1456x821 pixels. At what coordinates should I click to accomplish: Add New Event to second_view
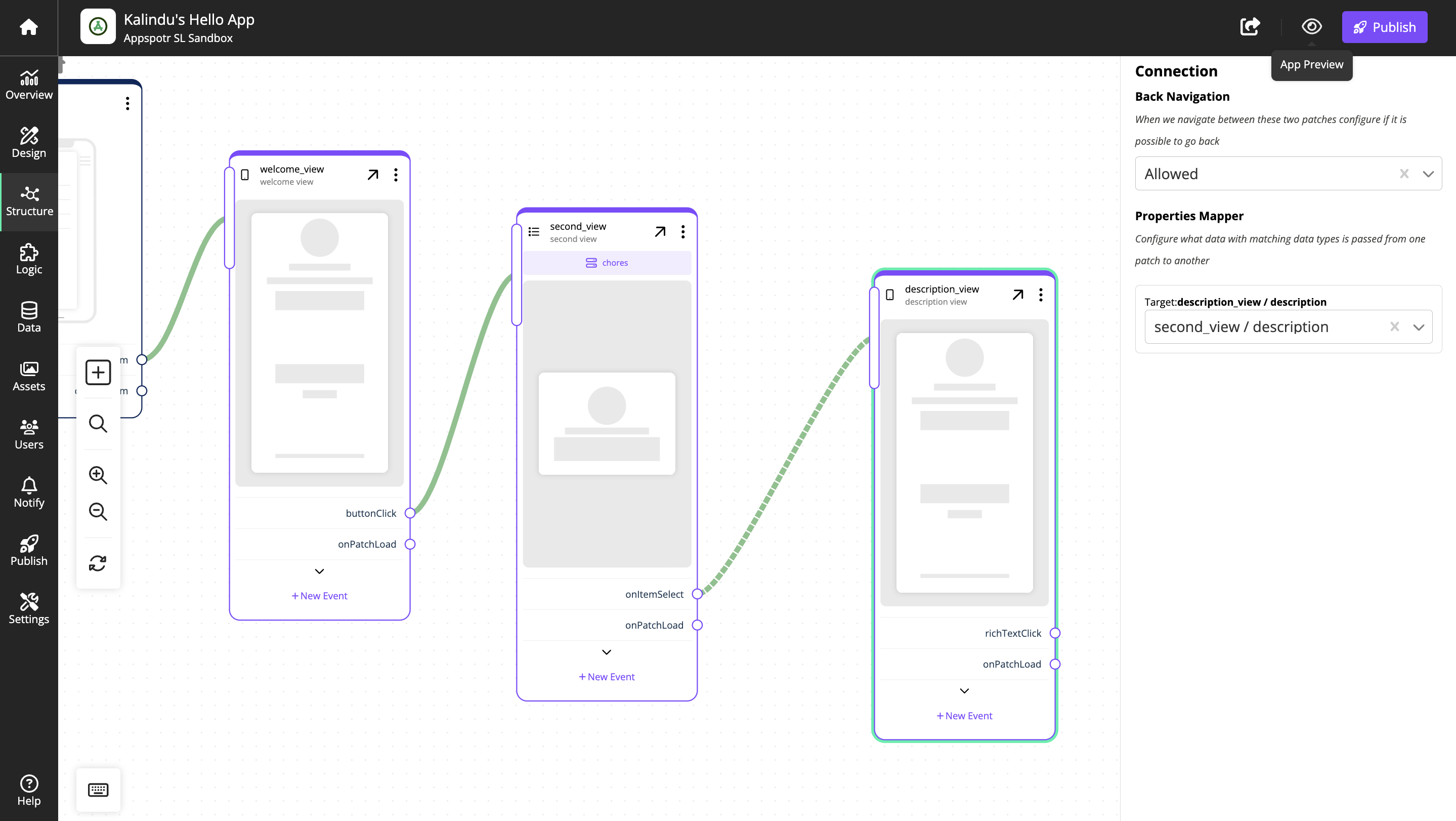point(607,676)
